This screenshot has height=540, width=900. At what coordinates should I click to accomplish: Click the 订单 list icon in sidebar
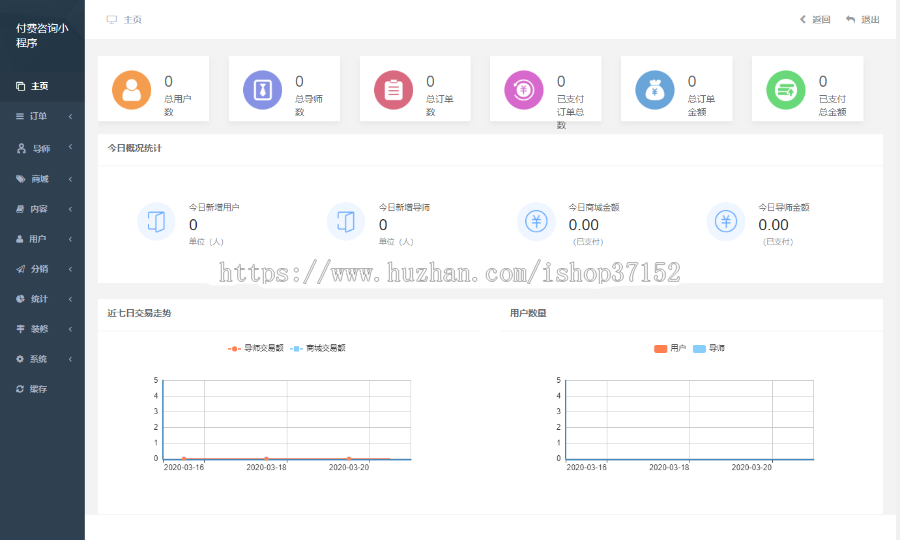pyautogui.click(x=20, y=116)
